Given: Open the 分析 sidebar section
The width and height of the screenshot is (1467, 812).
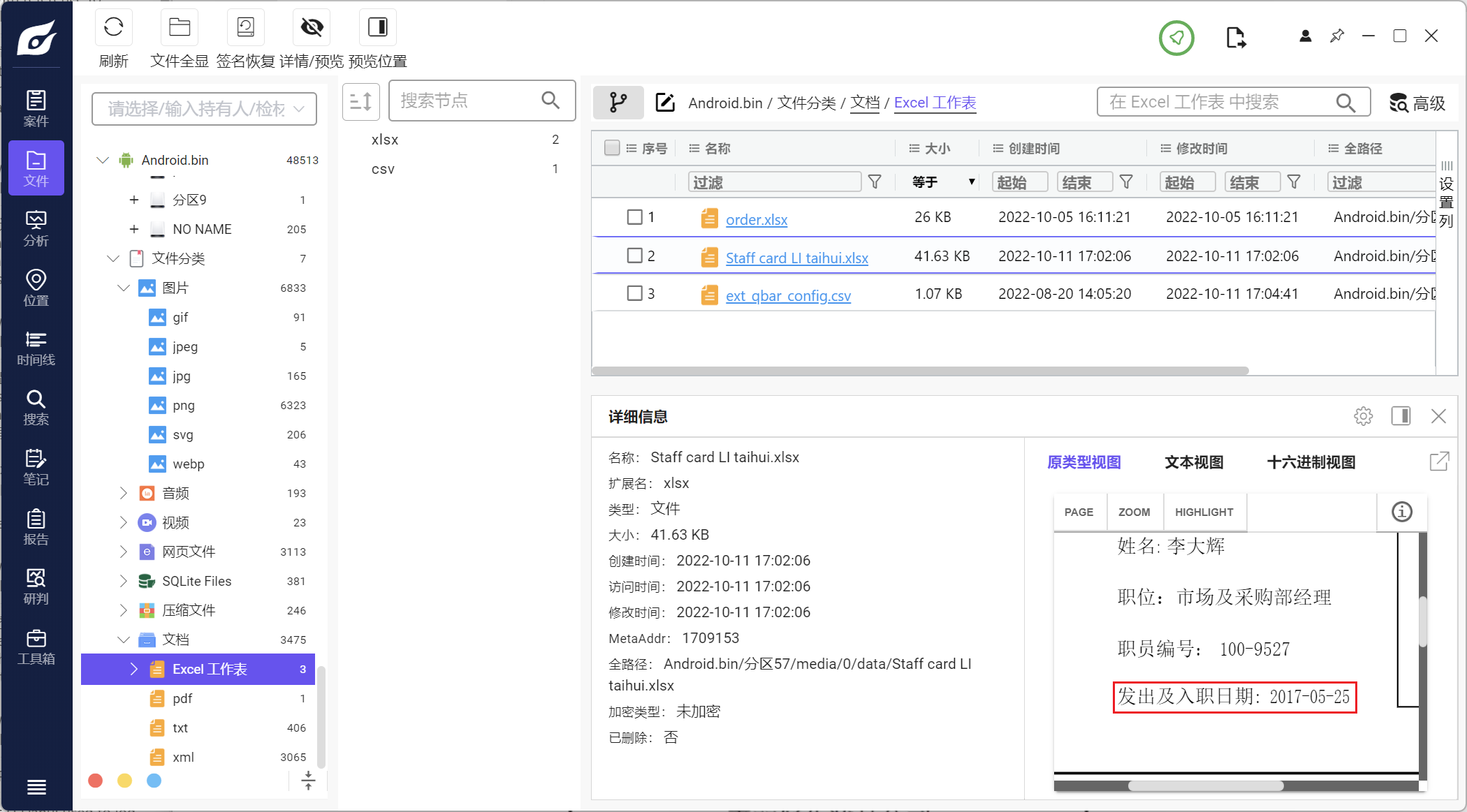Looking at the screenshot, I should (x=36, y=228).
